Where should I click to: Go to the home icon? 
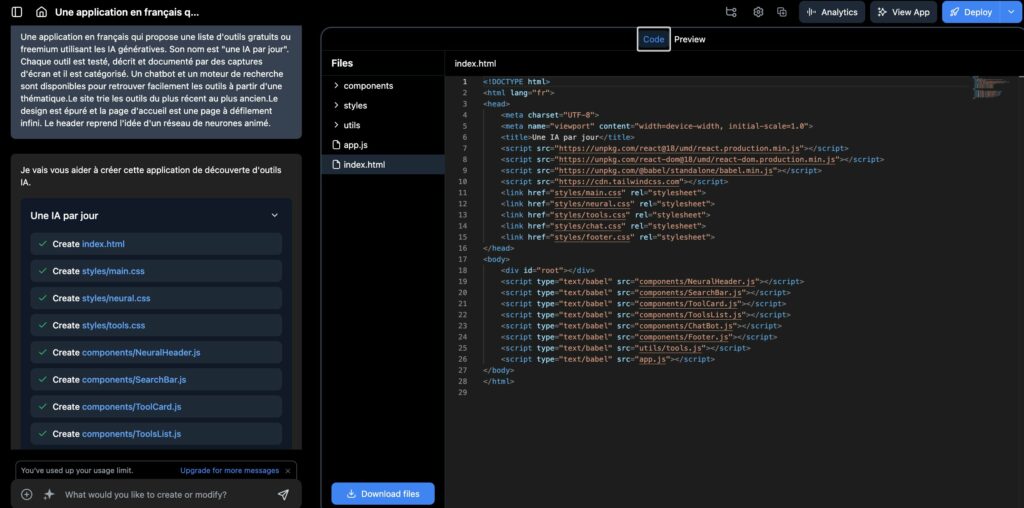pos(41,12)
